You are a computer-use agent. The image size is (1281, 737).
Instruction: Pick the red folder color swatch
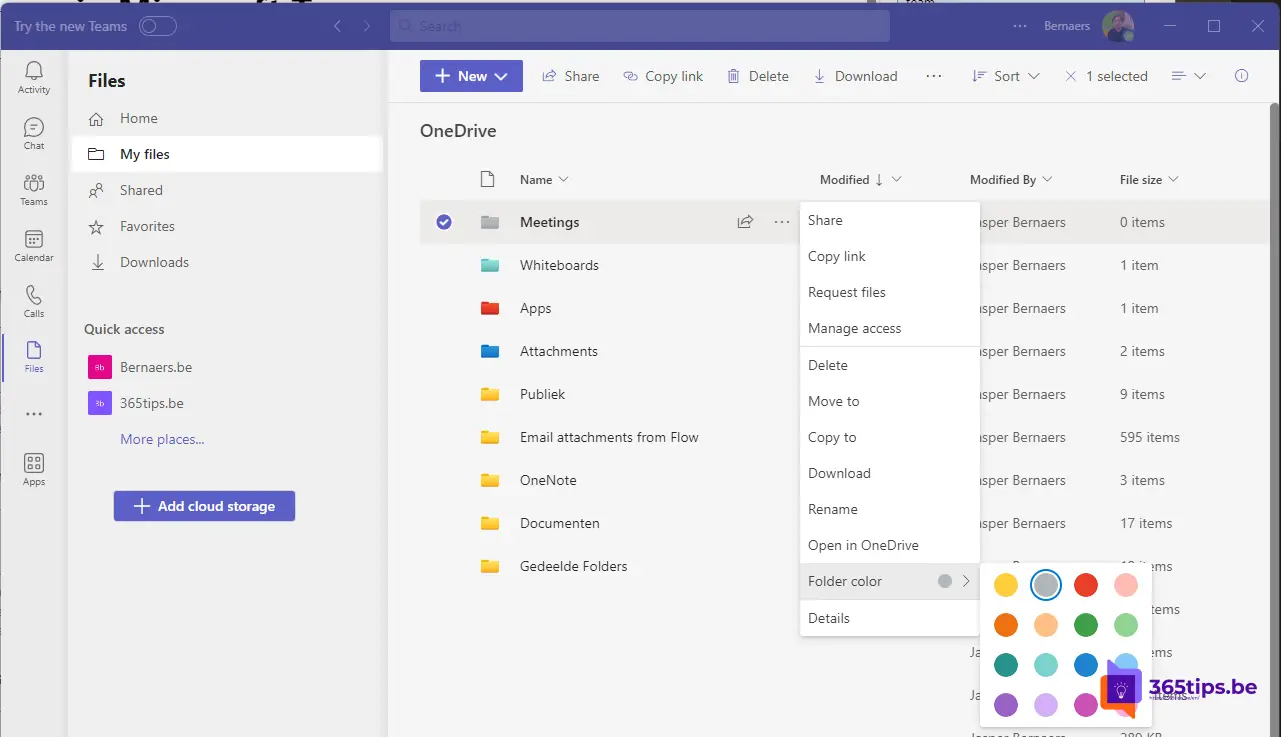pos(1086,585)
